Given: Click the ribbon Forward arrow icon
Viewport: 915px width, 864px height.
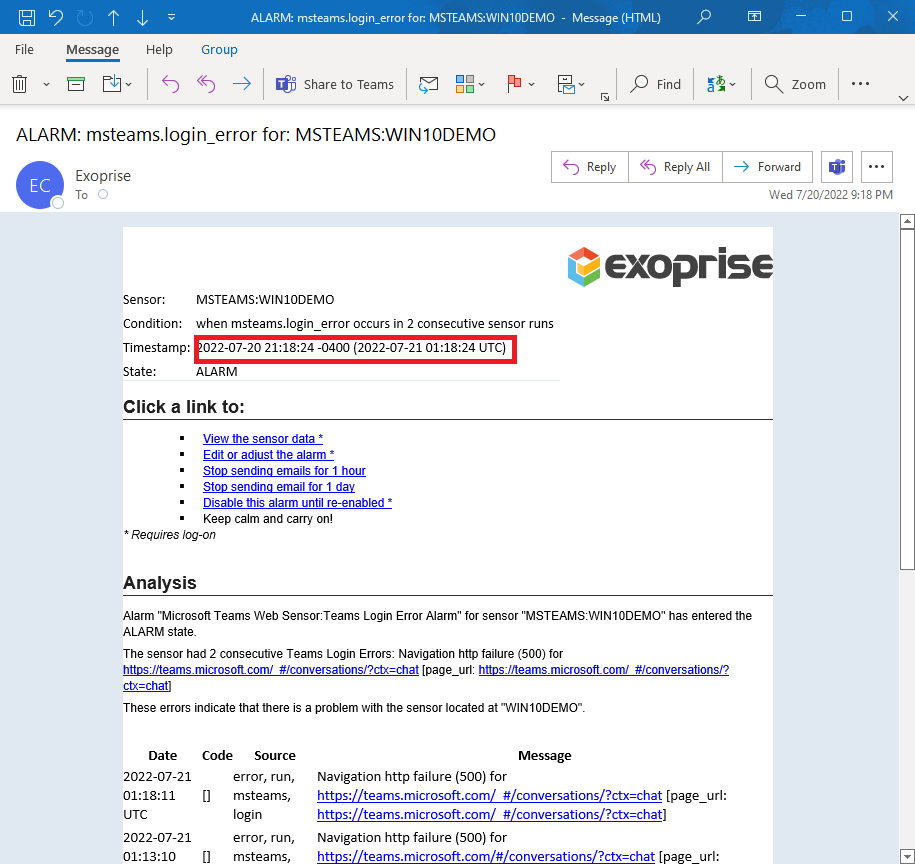Looking at the screenshot, I should (x=242, y=84).
